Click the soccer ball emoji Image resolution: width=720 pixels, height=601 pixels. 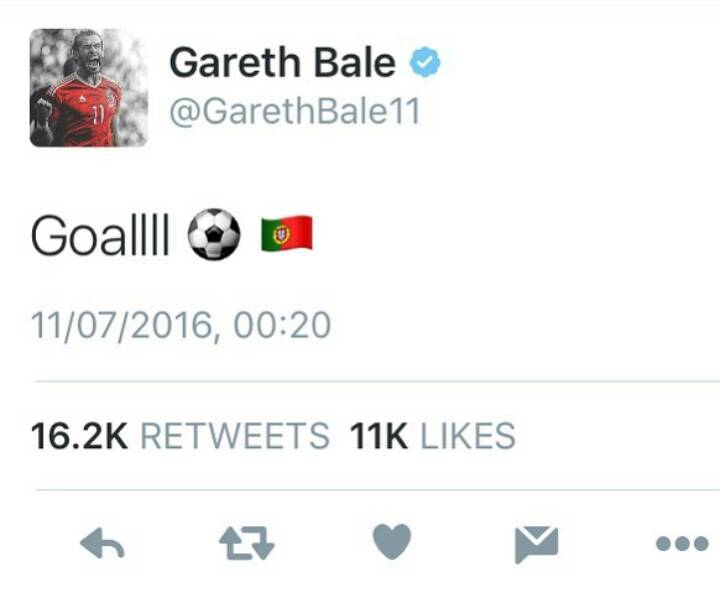pos(214,234)
